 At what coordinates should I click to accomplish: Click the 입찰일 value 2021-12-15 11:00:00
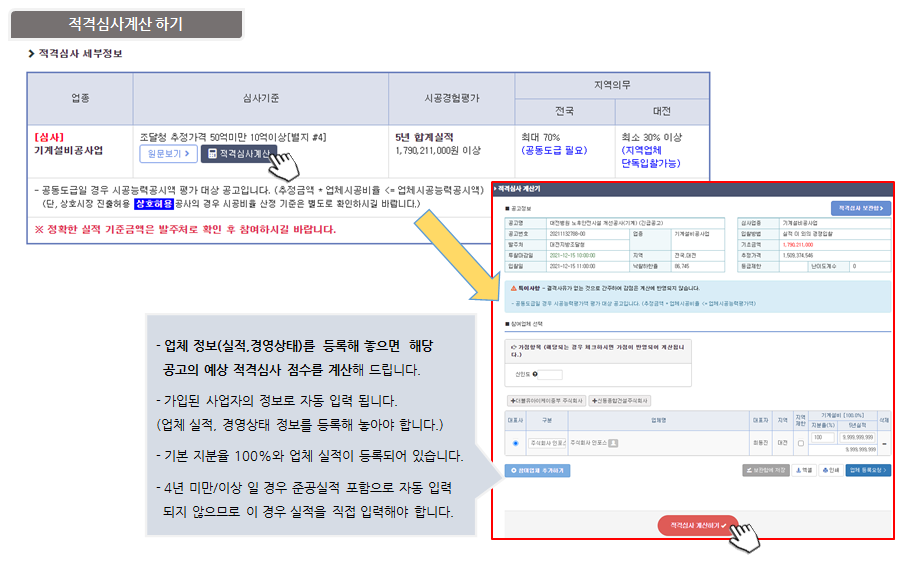coord(572,267)
